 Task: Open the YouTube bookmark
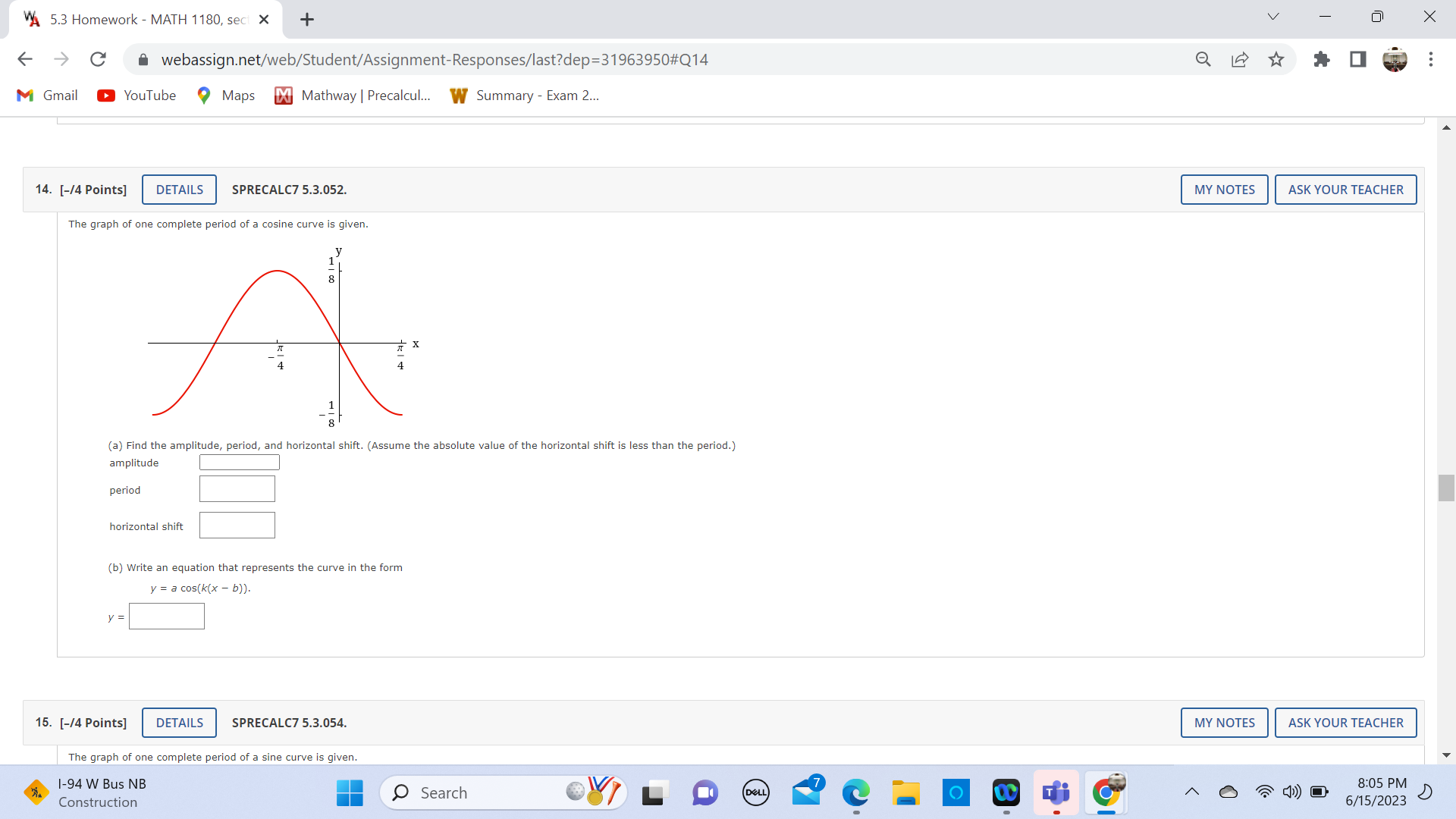[136, 95]
